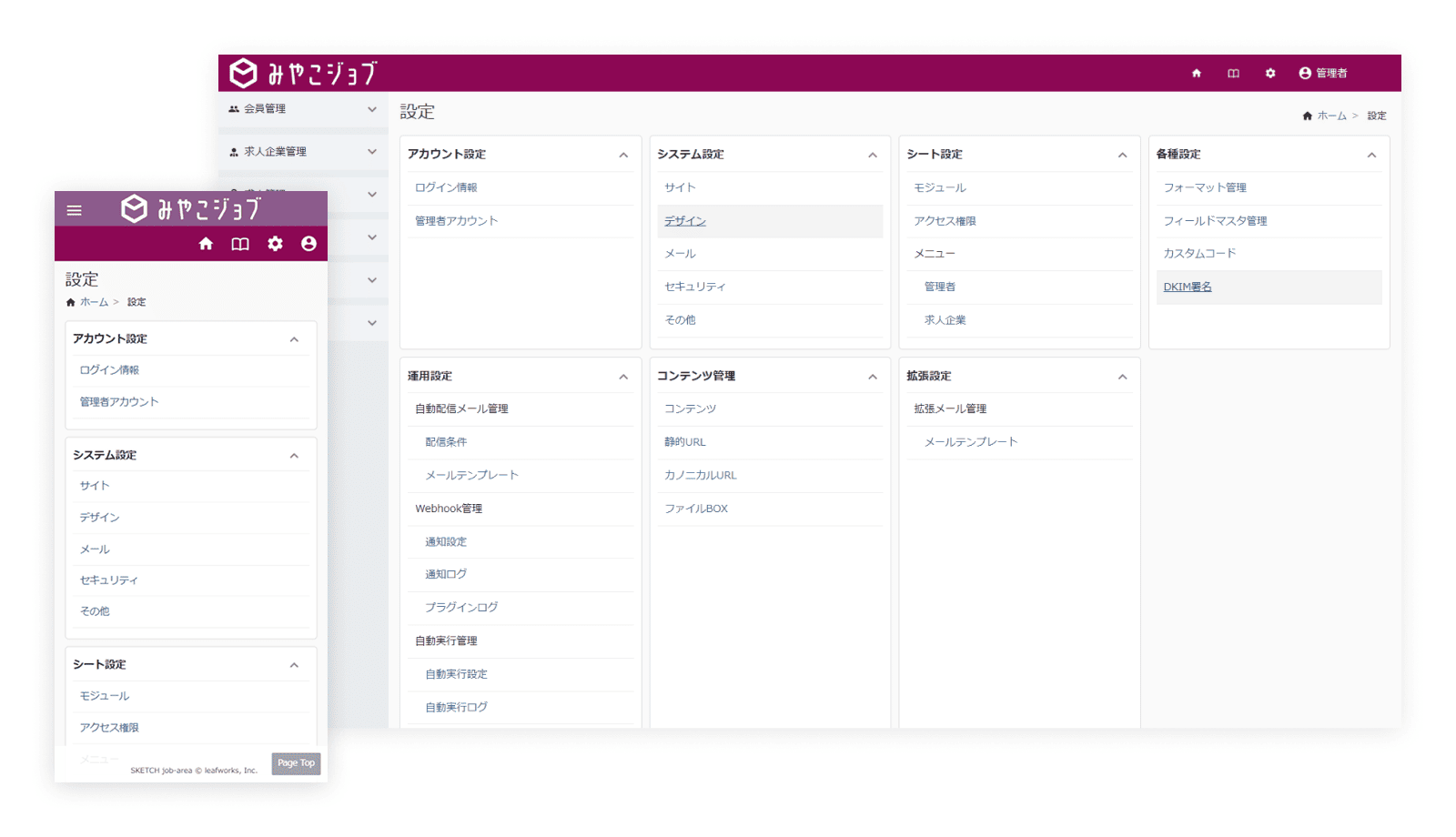Click Page Top button in mobile view
The image size is (1456, 837).
tap(296, 763)
